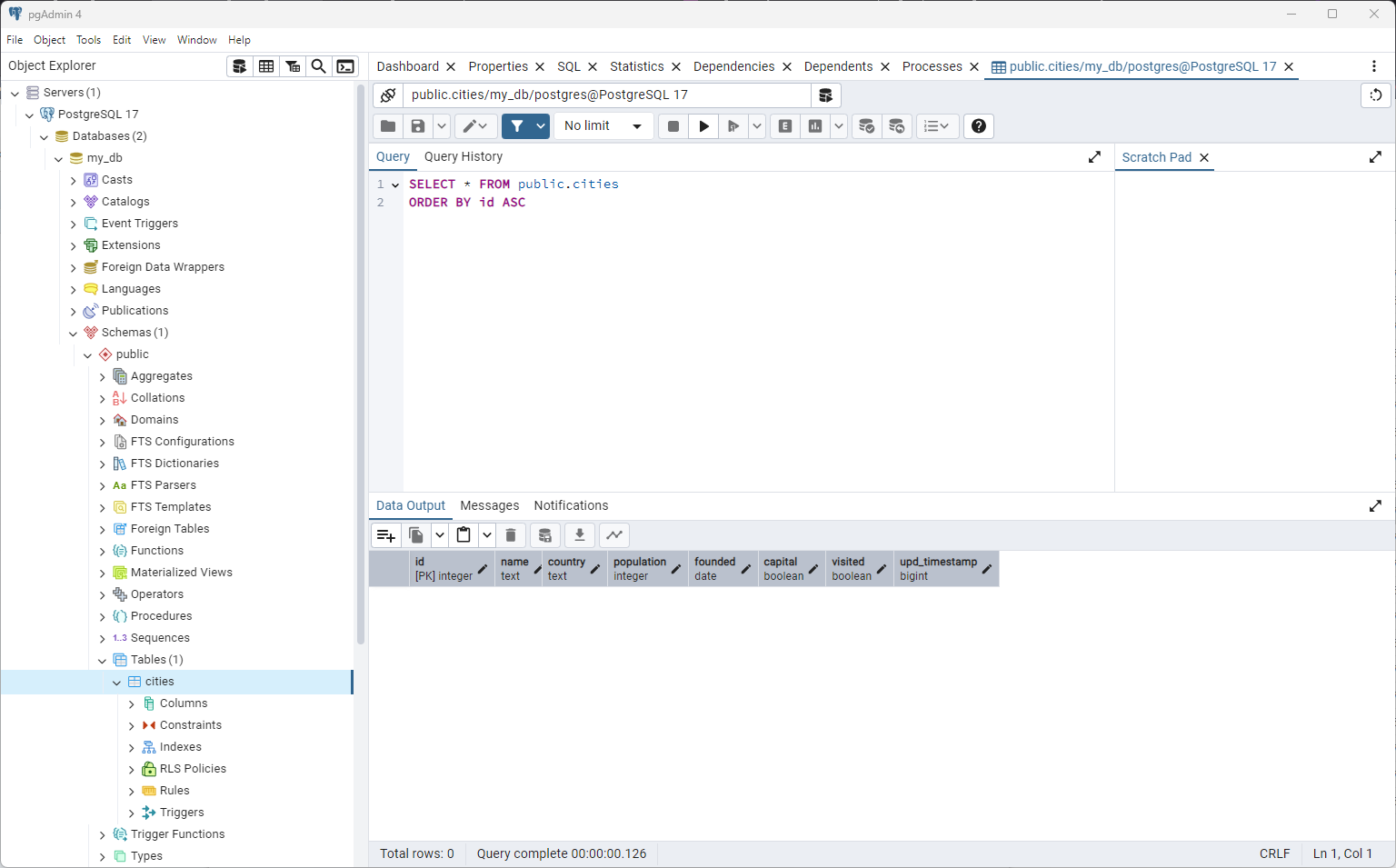Add a new row in Data Output
Image resolution: width=1396 pixels, height=868 pixels.
click(x=385, y=535)
